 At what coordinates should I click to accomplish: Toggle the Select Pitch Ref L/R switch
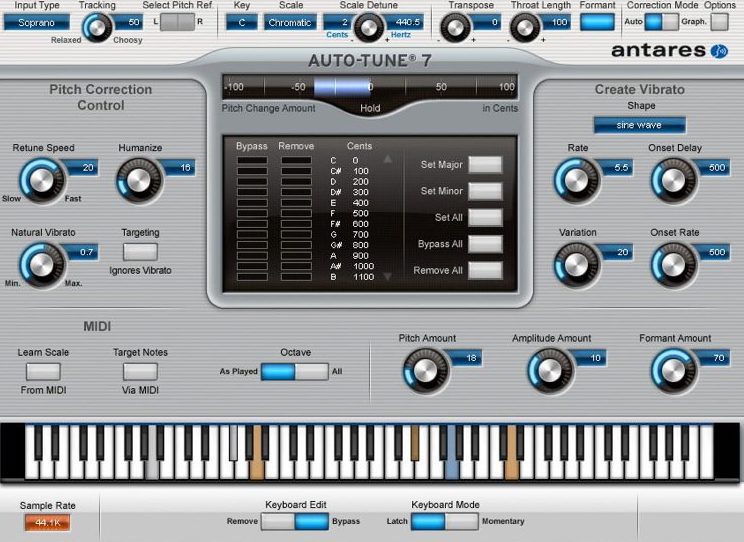[x=177, y=22]
